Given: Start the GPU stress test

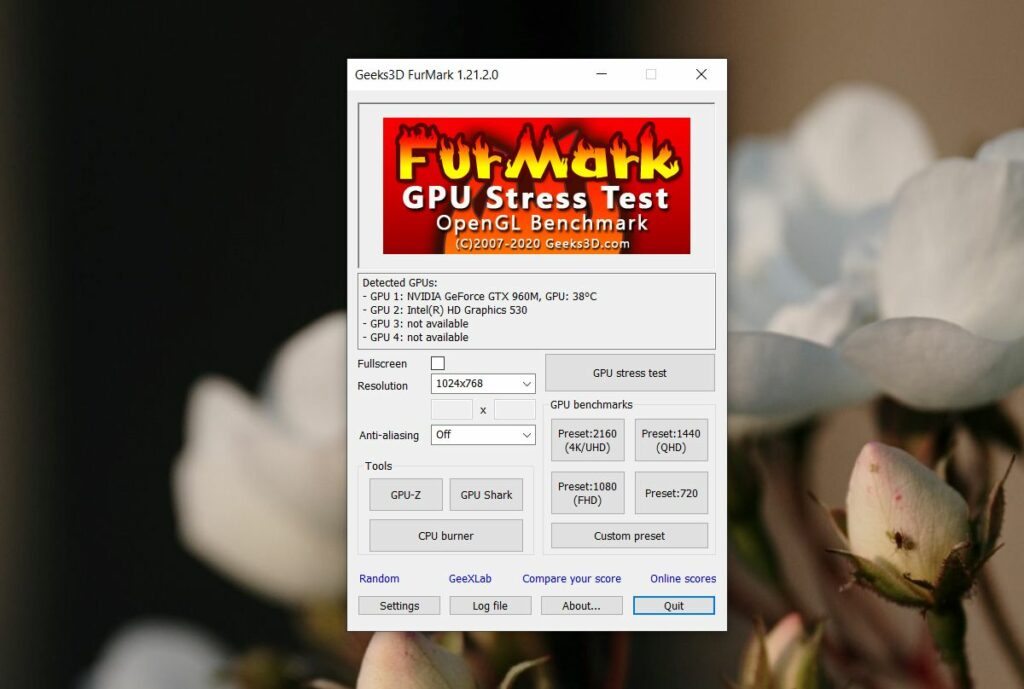Looking at the screenshot, I should click(629, 373).
